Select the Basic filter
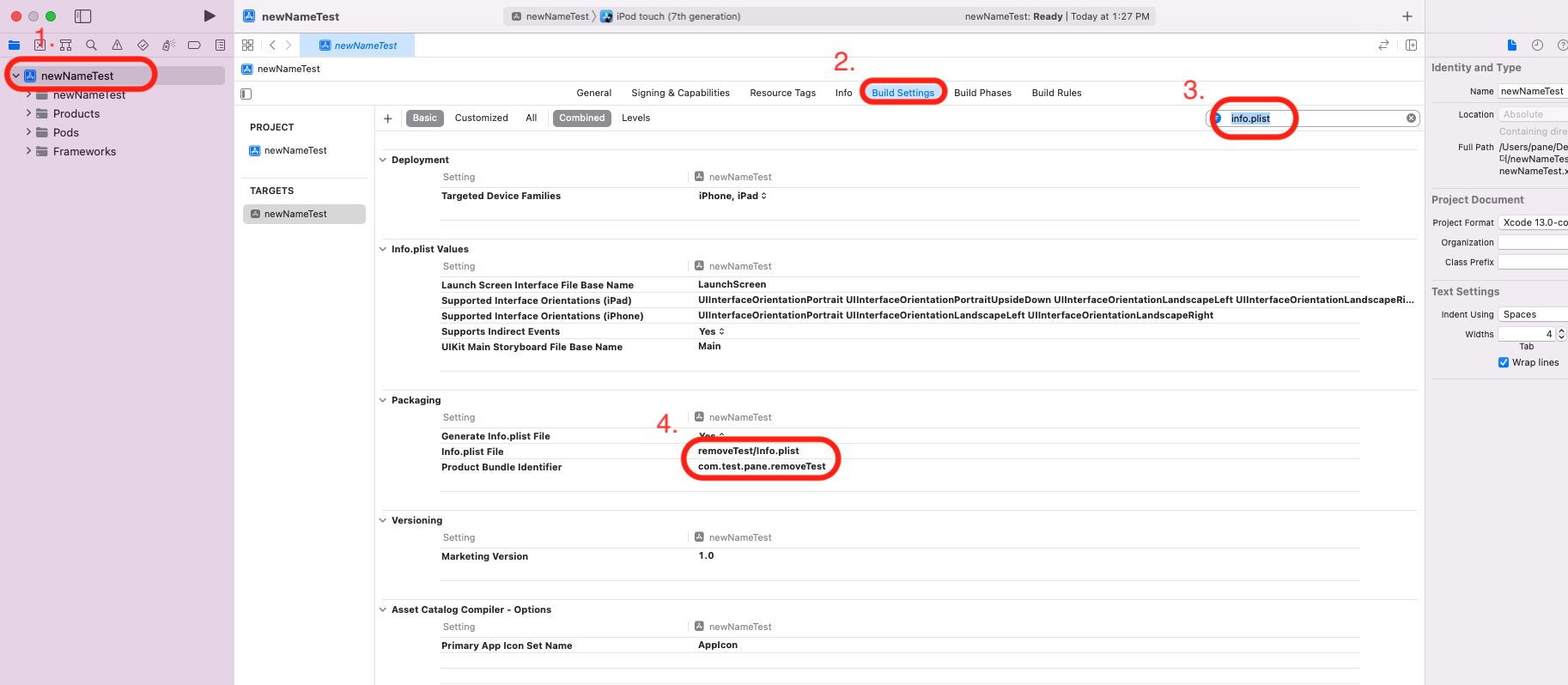Screen dimensions: 1568x685 point(424,118)
